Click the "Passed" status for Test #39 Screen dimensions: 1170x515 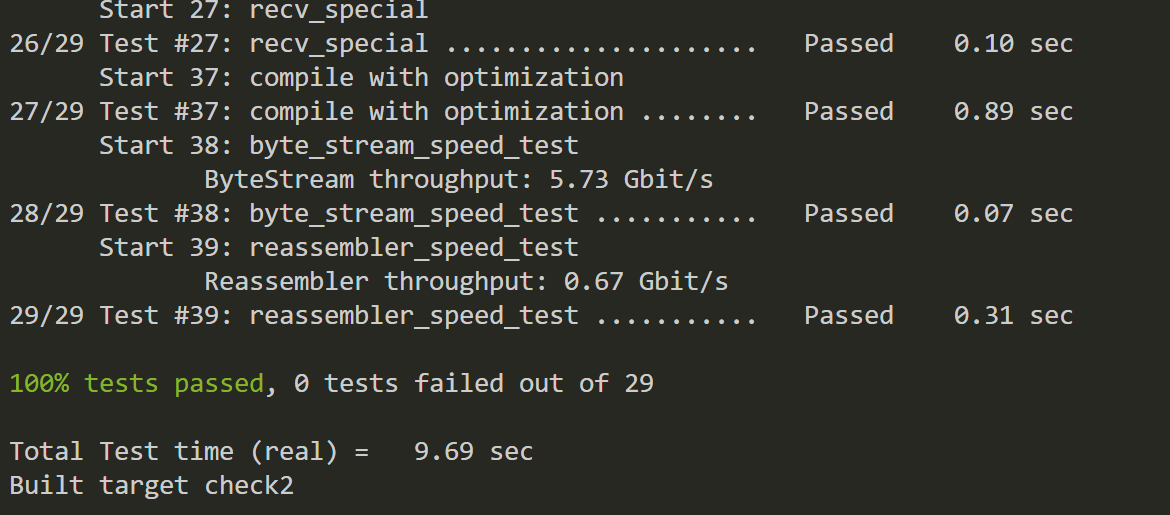tap(848, 316)
